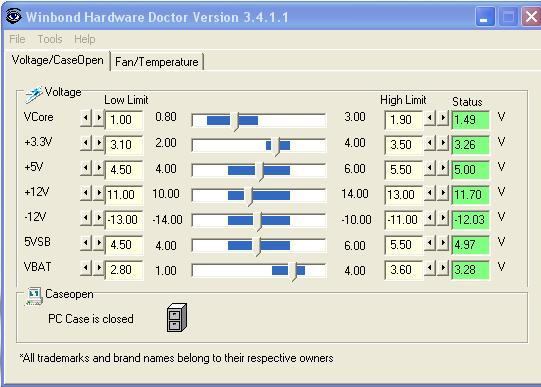
Task: Increase the -12V low limit
Action: (99, 219)
